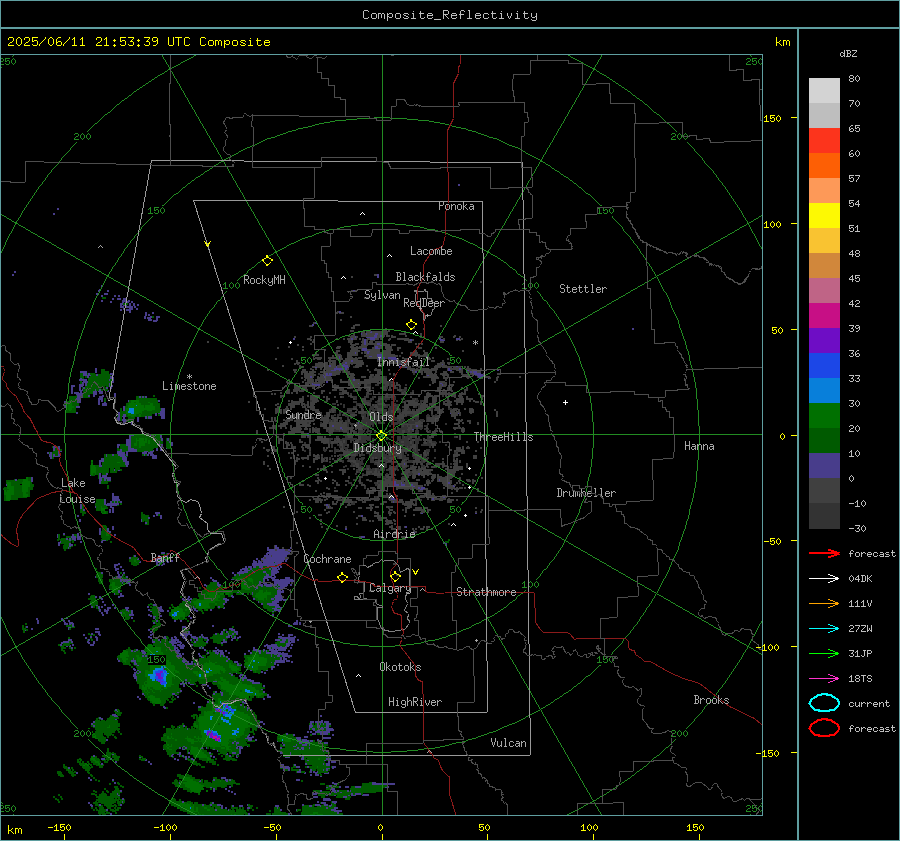900x841 pixels.
Task: Click the HighRiver label
Action: [415, 702]
